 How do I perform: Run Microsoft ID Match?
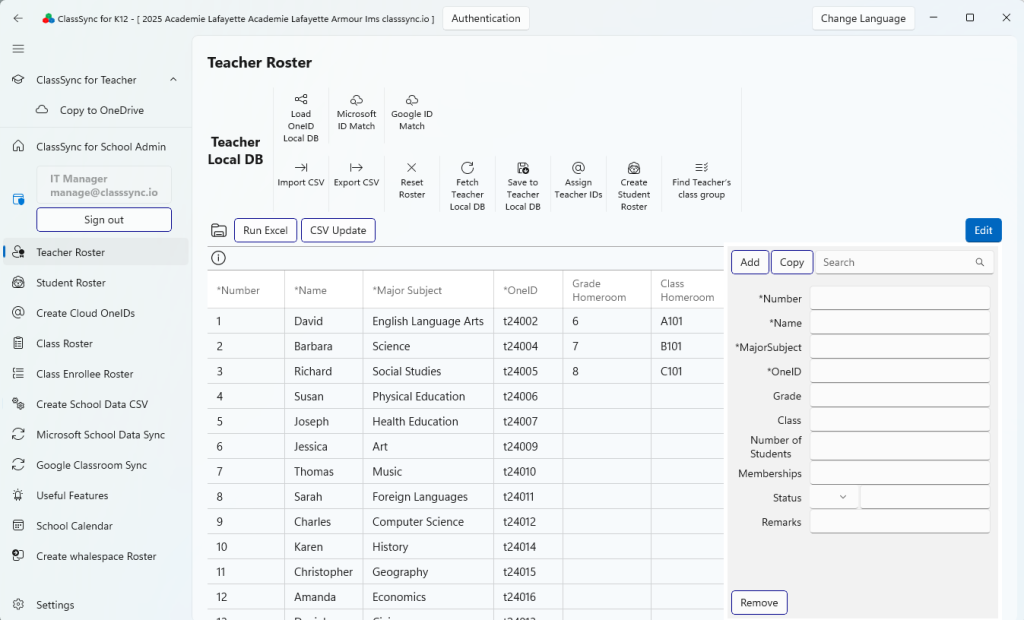point(357,112)
